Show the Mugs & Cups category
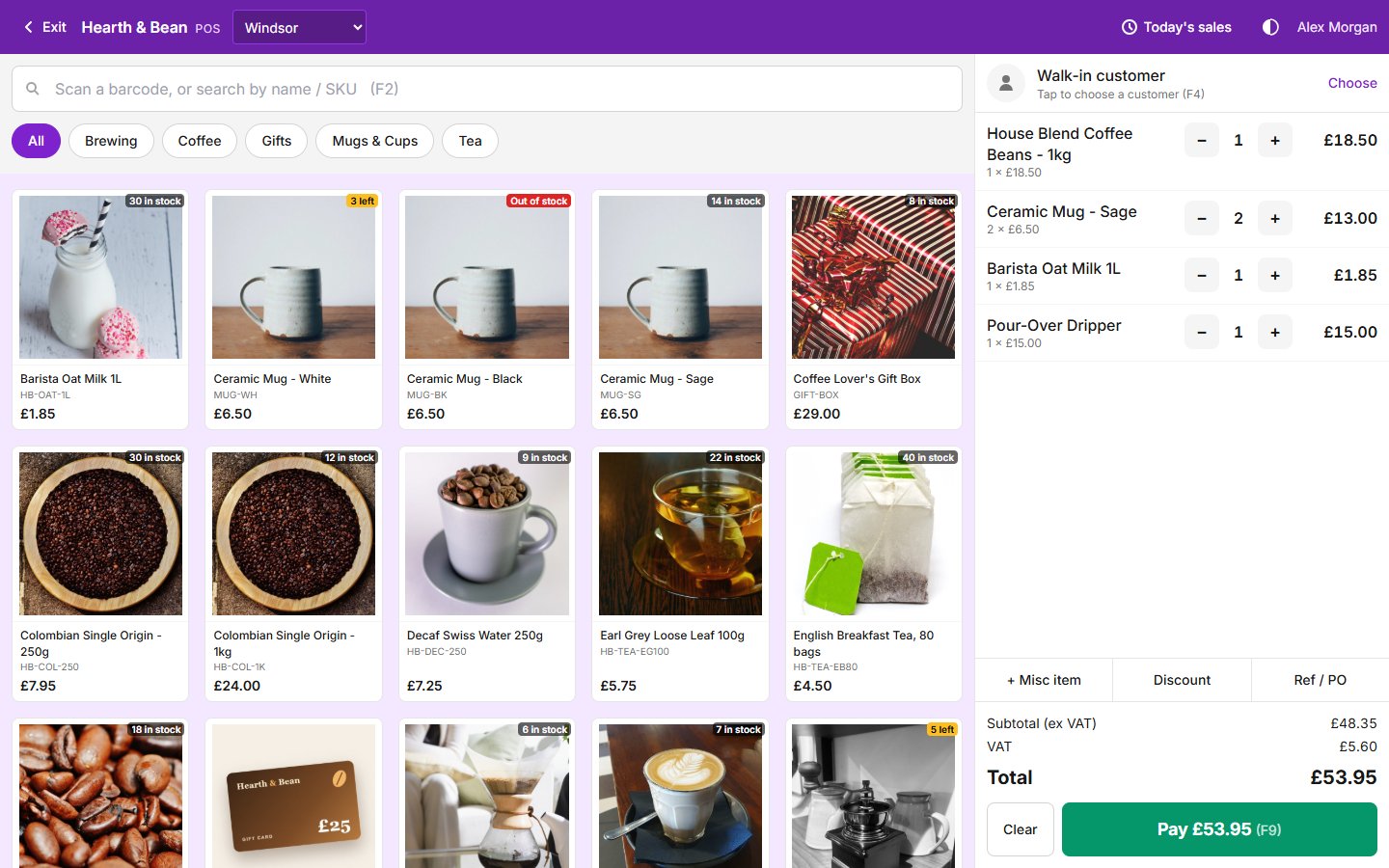Image resolution: width=1389 pixels, height=868 pixels. pyautogui.click(x=375, y=141)
